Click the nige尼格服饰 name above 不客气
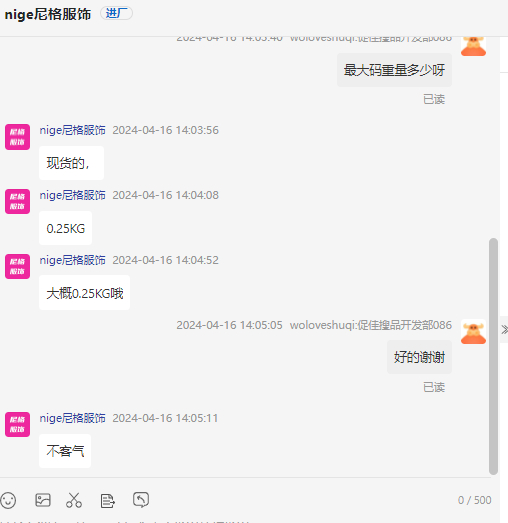The width and height of the screenshot is (508, 523). pyautogui.click(x=72, y=418)
